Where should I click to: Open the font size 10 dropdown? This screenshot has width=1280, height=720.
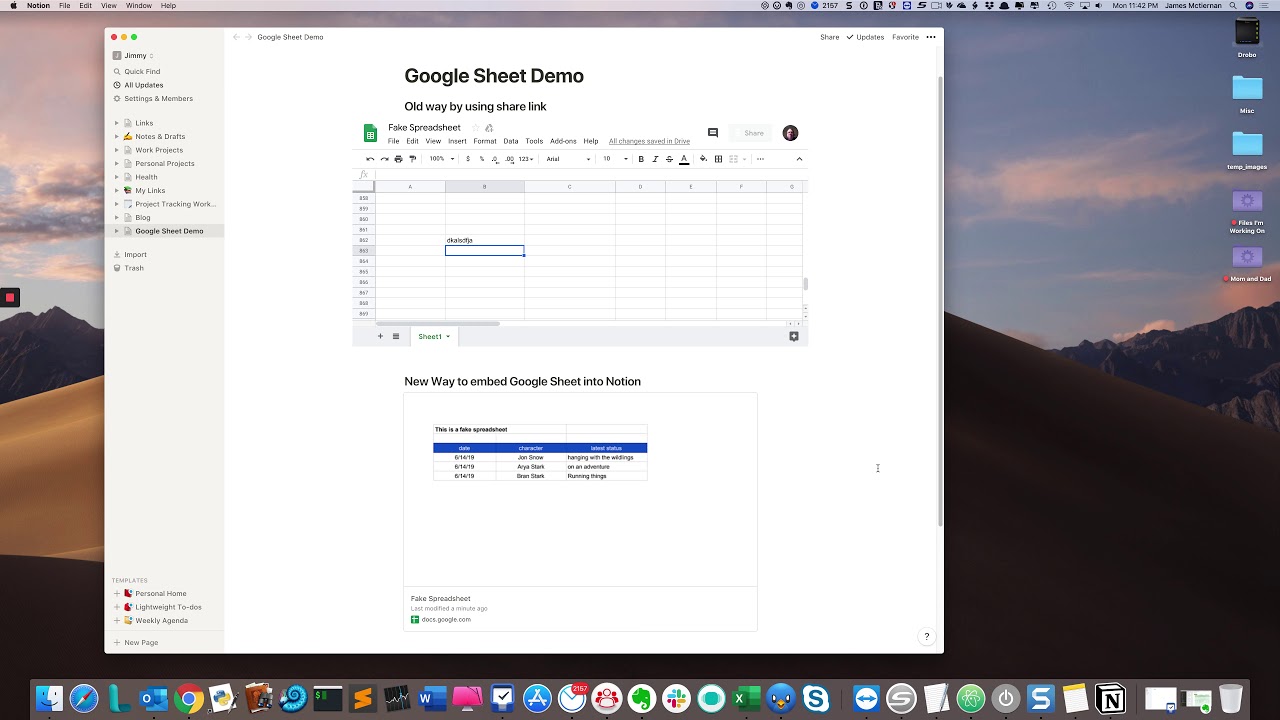pyautogui.click(x=615, y=159)
